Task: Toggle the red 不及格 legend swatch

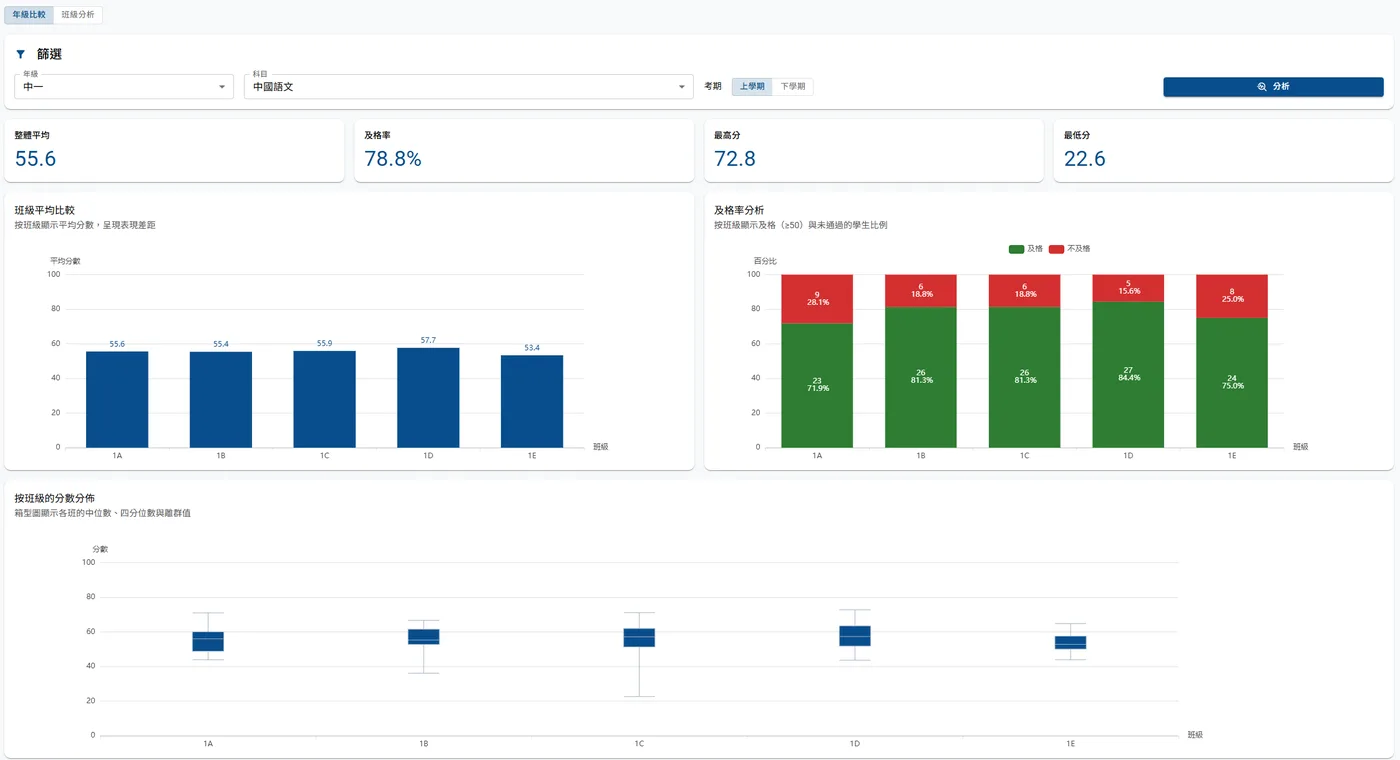Action: pos(1058,248)
